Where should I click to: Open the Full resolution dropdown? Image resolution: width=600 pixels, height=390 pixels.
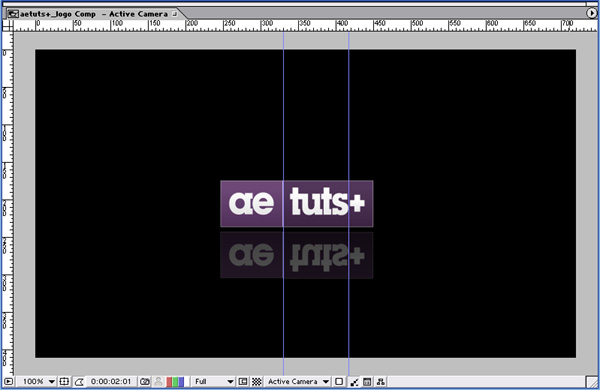tap(213, 382)
